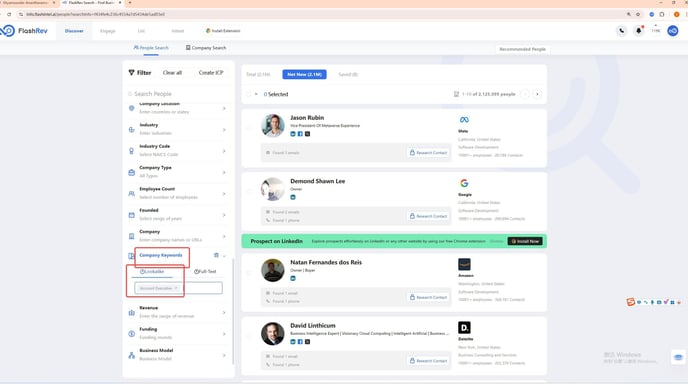The height and width of the screenshot is (384, 688).
Task: Open the phone dialer icon in the header
Action: pyautogui.click(x=622, y=31)
